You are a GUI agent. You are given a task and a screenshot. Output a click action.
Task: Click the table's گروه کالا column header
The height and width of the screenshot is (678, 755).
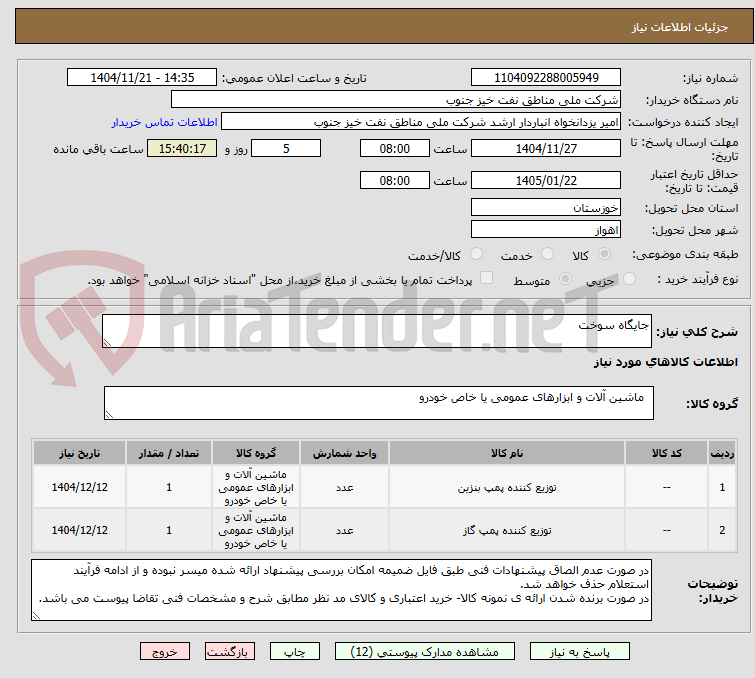tap(256, 453)
